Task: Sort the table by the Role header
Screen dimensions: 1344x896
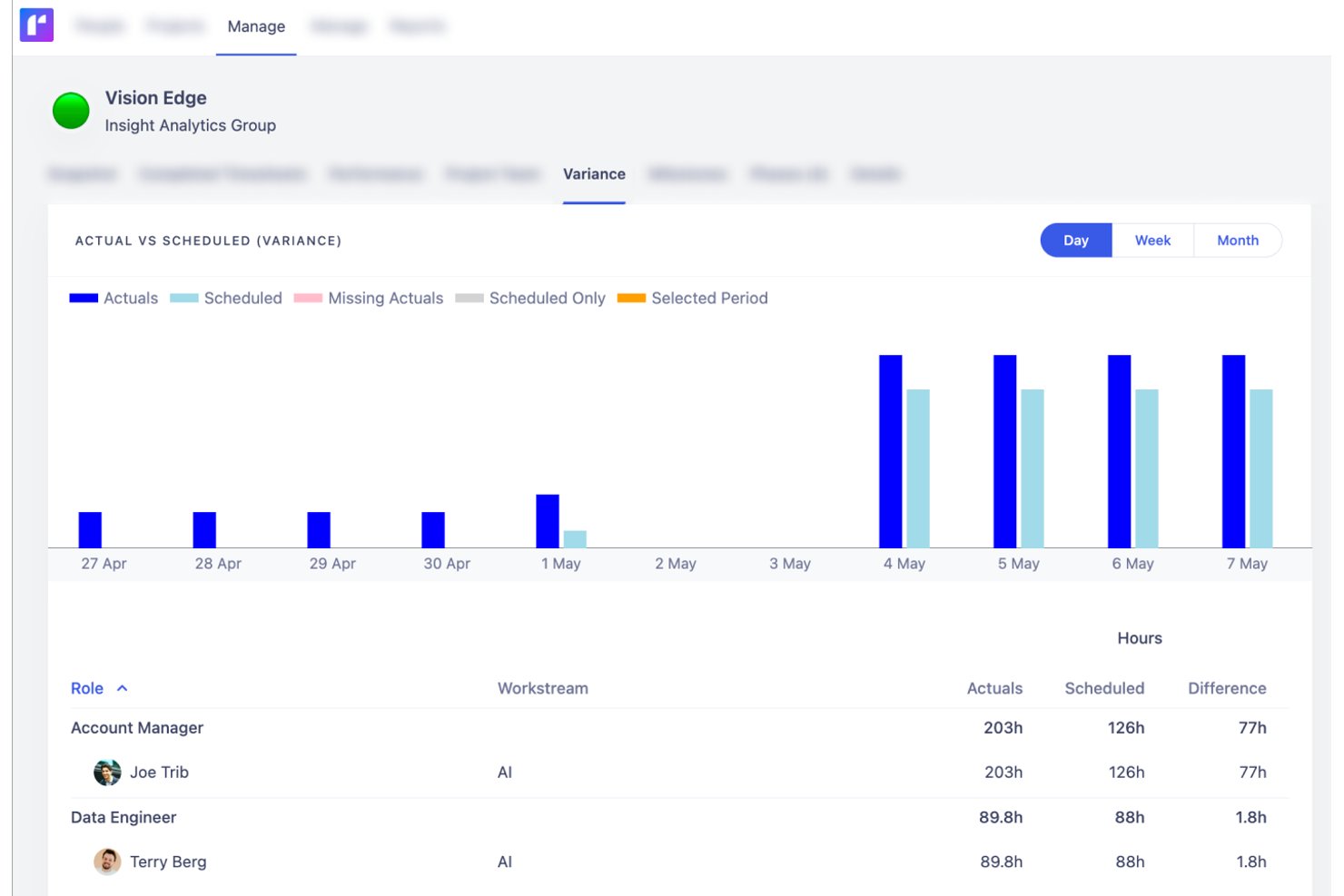Action: pos(87,688)
